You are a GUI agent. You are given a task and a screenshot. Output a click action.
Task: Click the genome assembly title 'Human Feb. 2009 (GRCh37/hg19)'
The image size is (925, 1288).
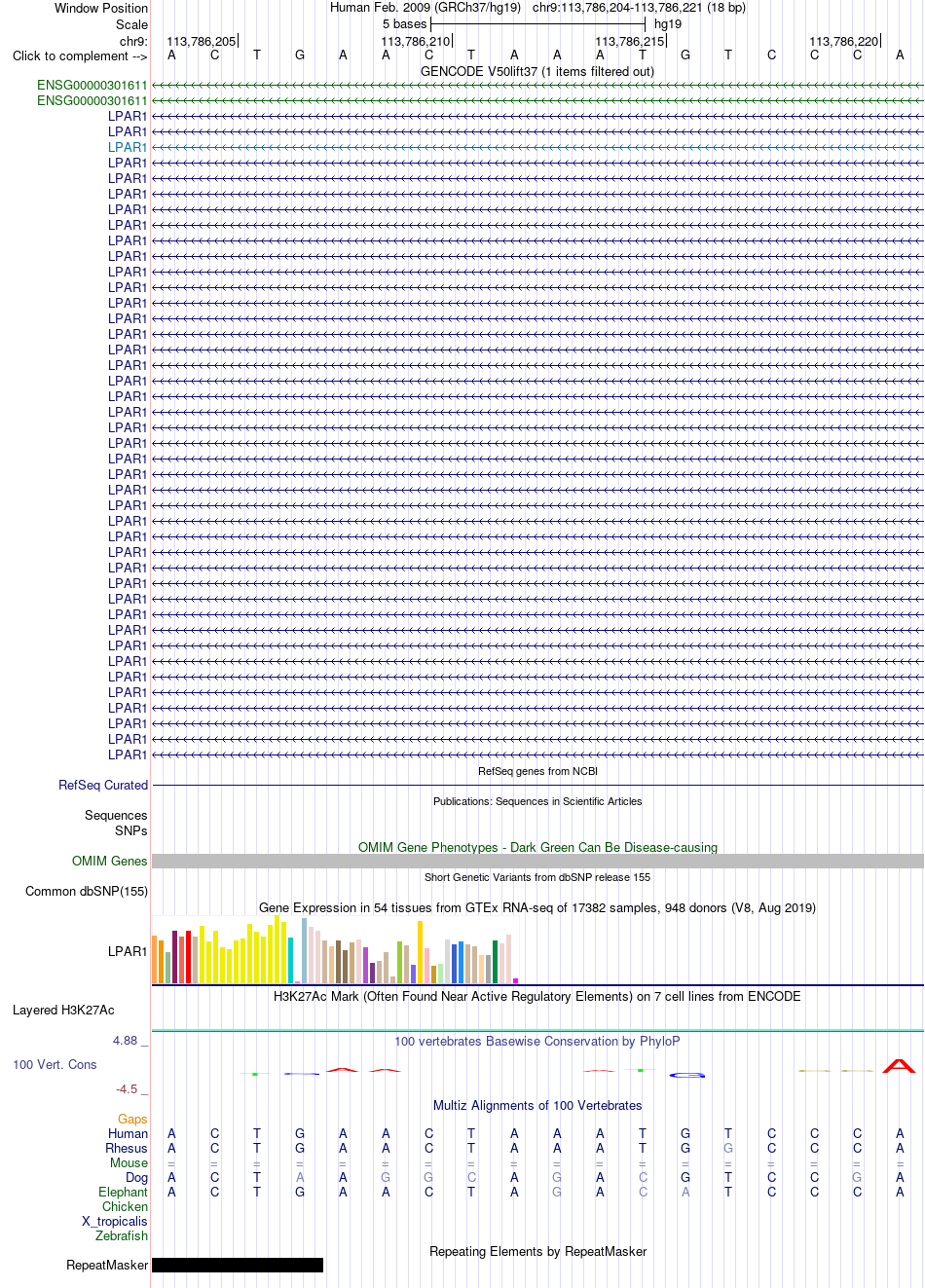(425, 7)
